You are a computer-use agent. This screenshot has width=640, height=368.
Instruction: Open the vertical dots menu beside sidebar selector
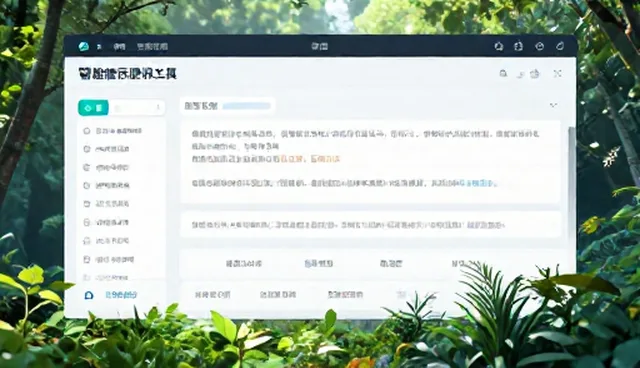point(158,107)
